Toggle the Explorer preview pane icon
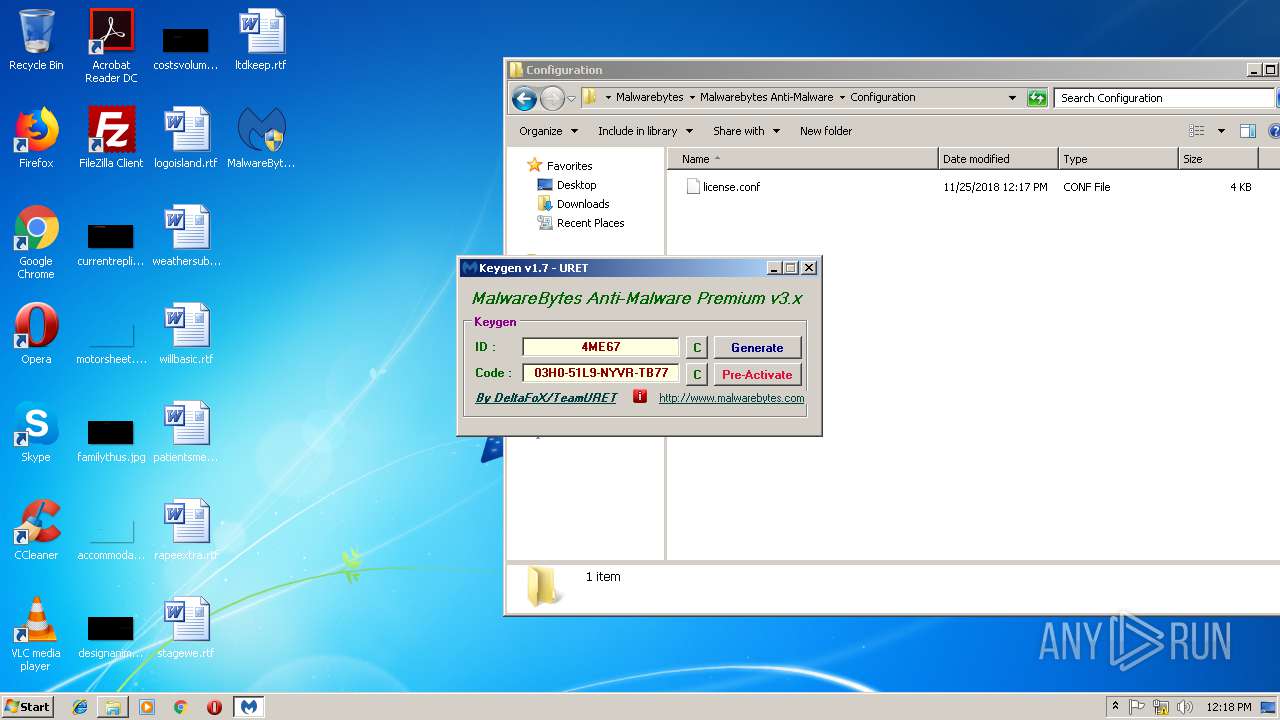Viewport: 1280px width, 720px height. point(1247,131)
